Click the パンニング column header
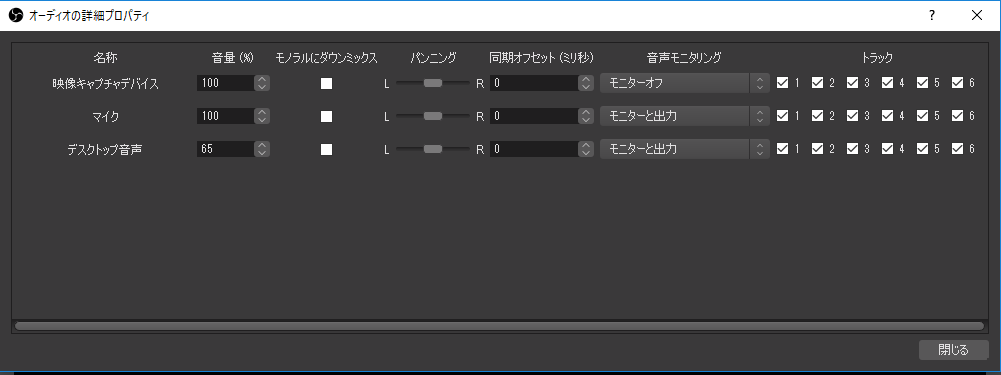 click(x=433, y=57)
